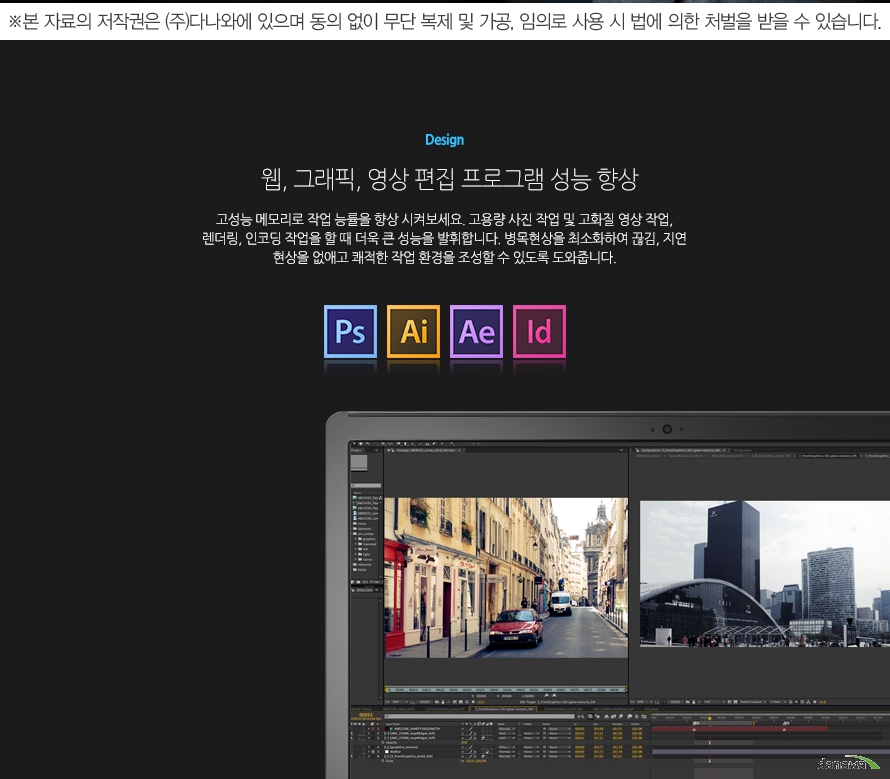The height and width of the screenshot is (779, 890).
Task: Click the gray thumbnail in Project panel
Action: 359,463
